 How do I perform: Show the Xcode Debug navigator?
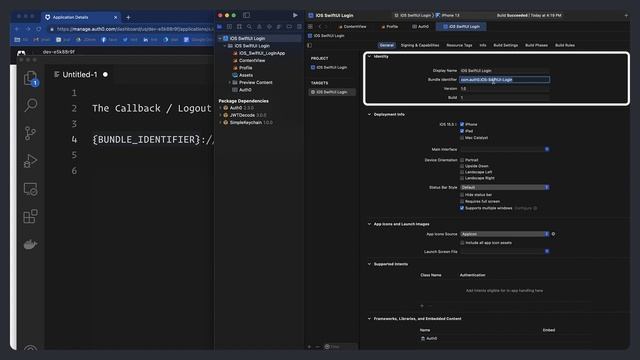tap(279, 27)
